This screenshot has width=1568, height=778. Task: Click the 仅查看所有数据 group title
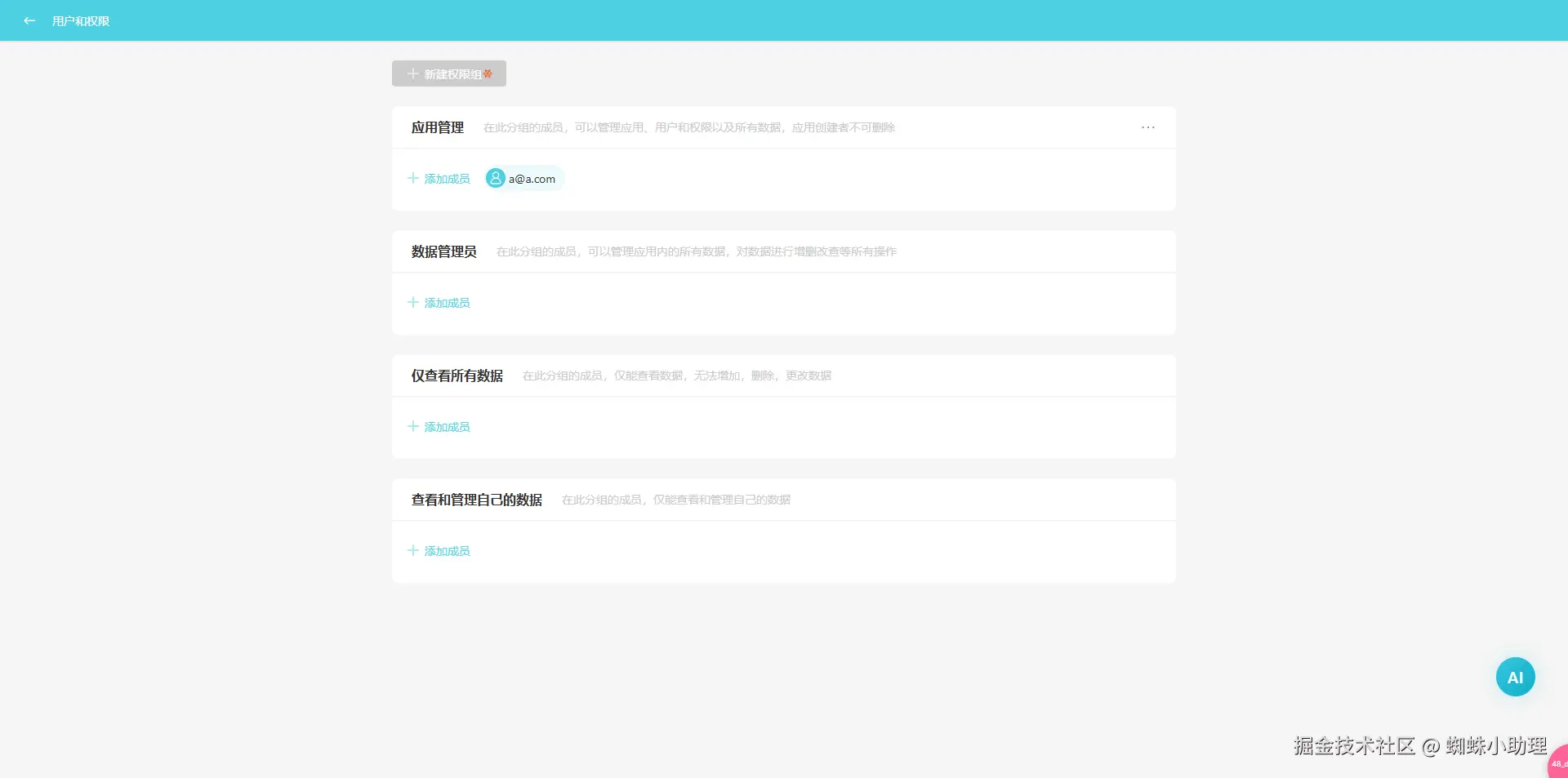coord(457,376)
